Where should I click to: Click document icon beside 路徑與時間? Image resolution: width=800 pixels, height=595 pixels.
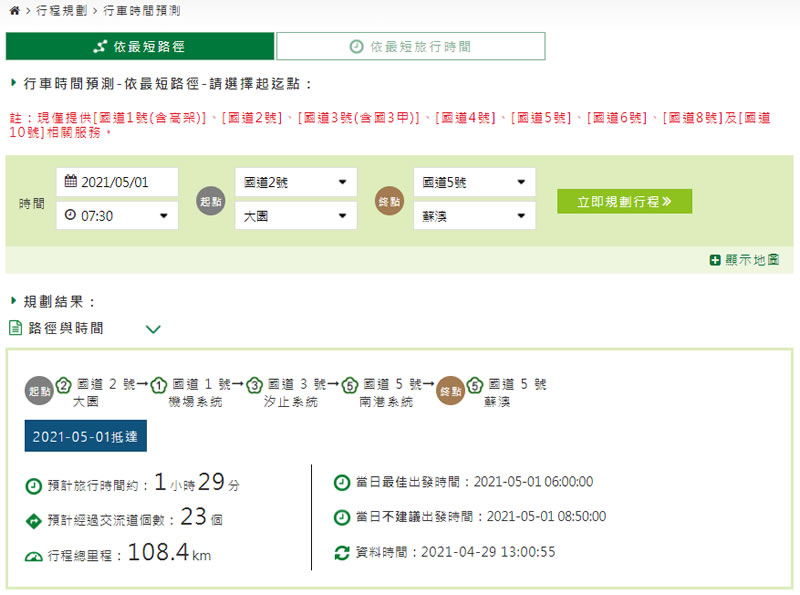(x=16, y=328)
